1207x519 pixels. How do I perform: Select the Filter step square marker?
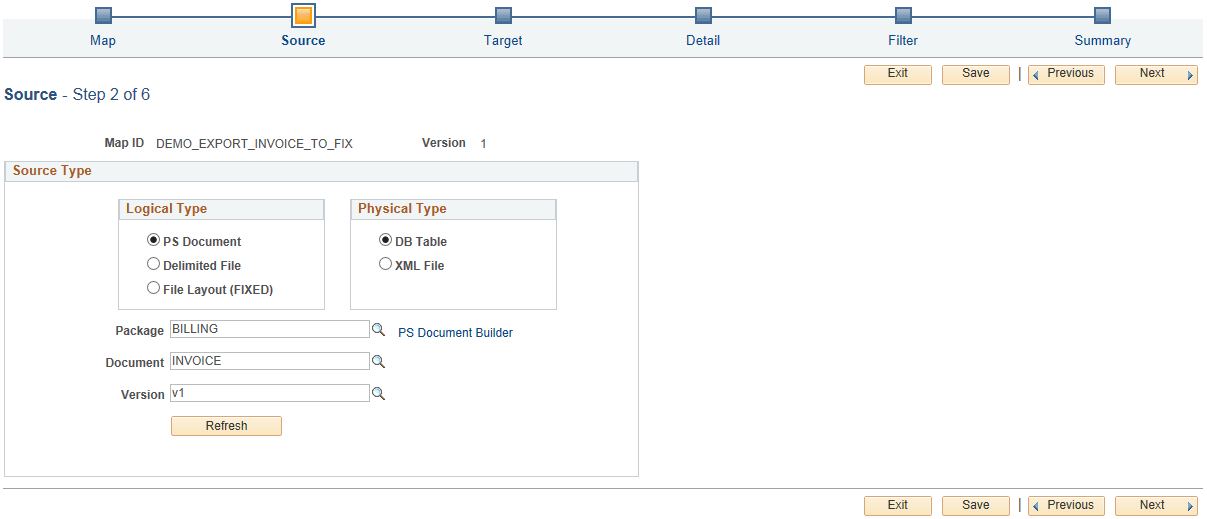[x=903, y=15]
